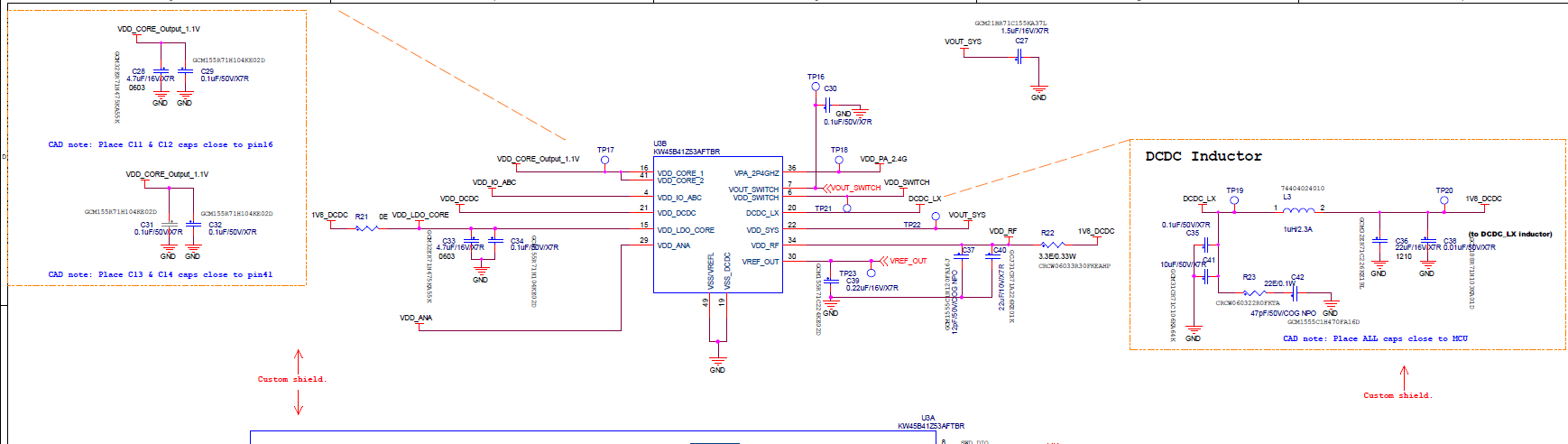The image size is (1568, 444).
Task: Select capacitor C32 symbol
Action: point(193,224)
